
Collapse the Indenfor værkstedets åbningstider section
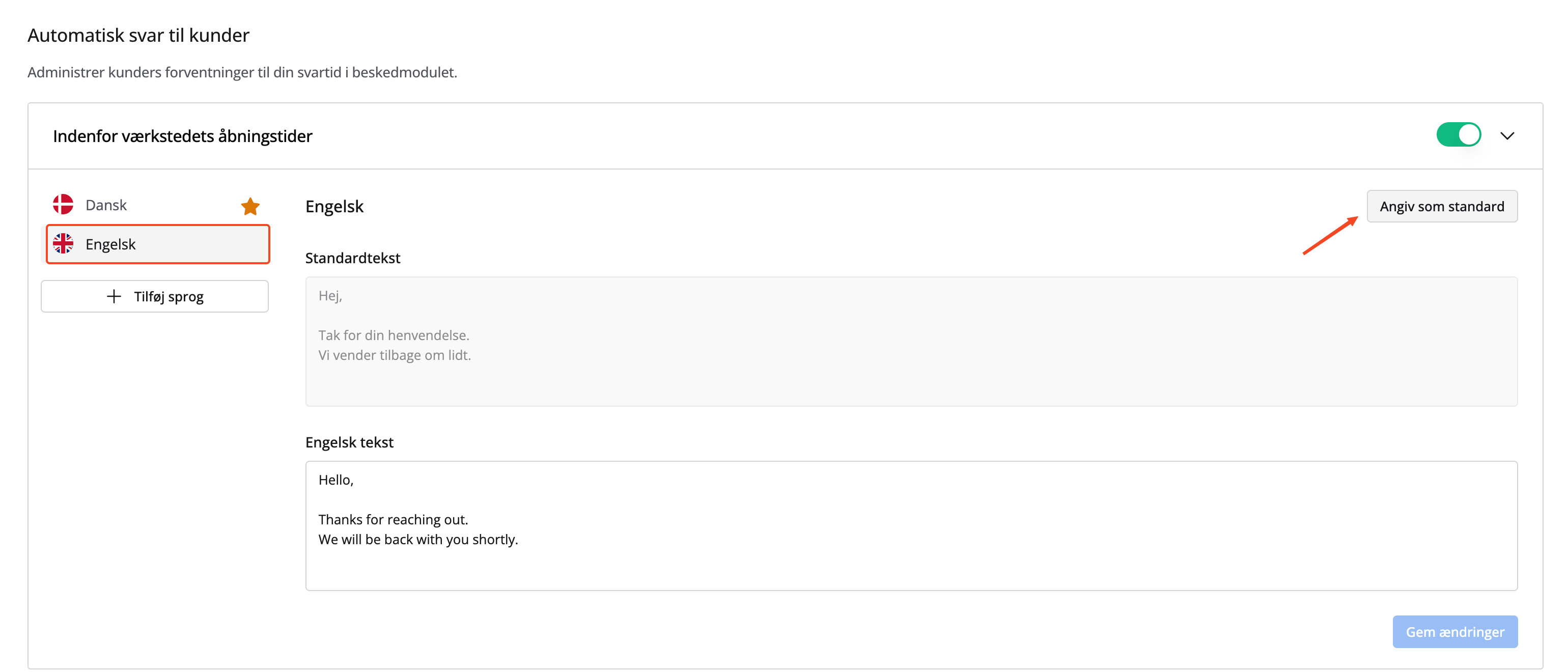[x=1507, y=136]
